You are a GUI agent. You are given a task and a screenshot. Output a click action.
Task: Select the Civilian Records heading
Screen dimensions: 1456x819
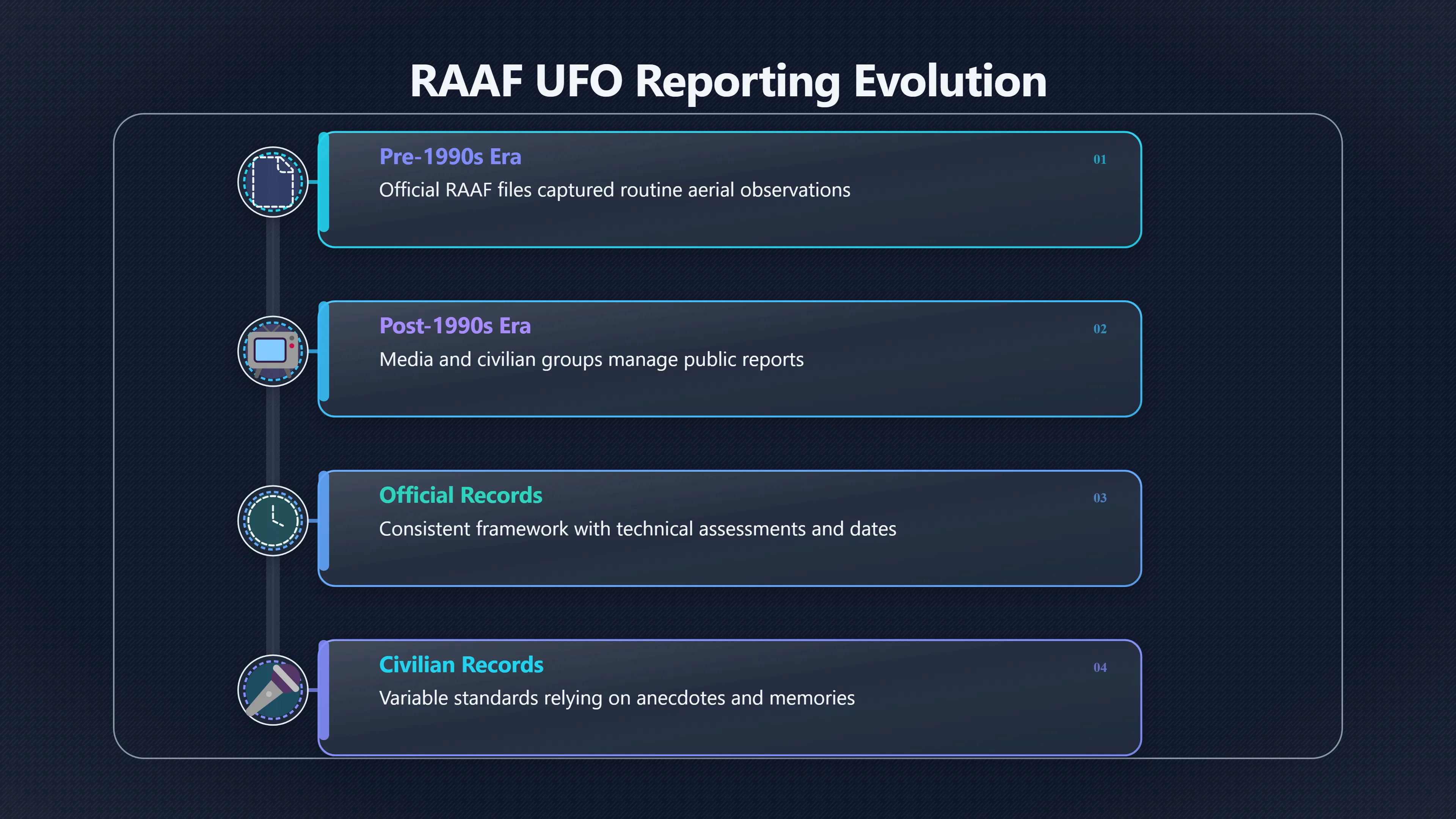coord(461,665)
